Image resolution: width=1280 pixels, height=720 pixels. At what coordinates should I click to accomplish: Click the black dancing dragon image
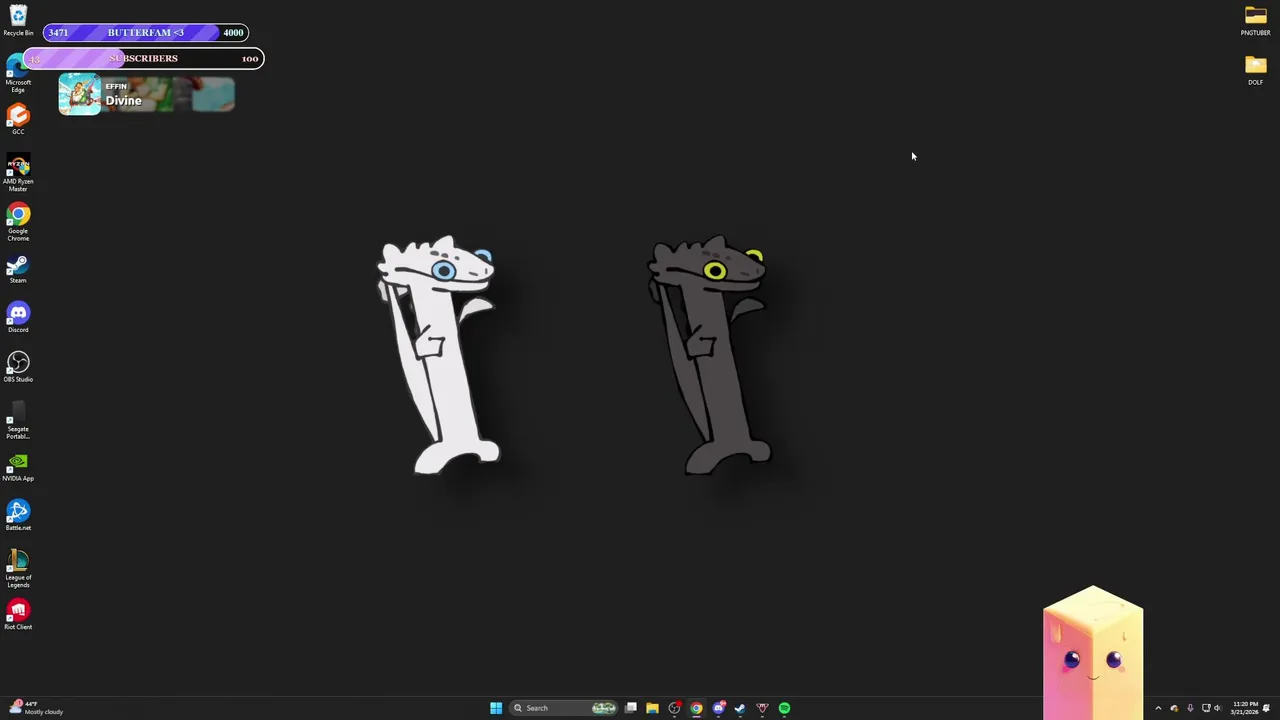click(709, 355)
